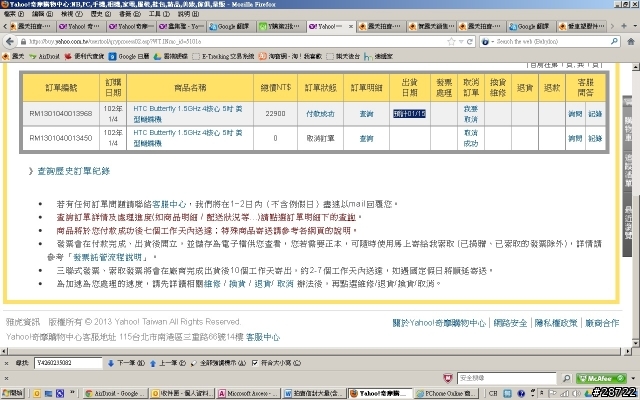Open the Google 日曆 bookmark

129,56
